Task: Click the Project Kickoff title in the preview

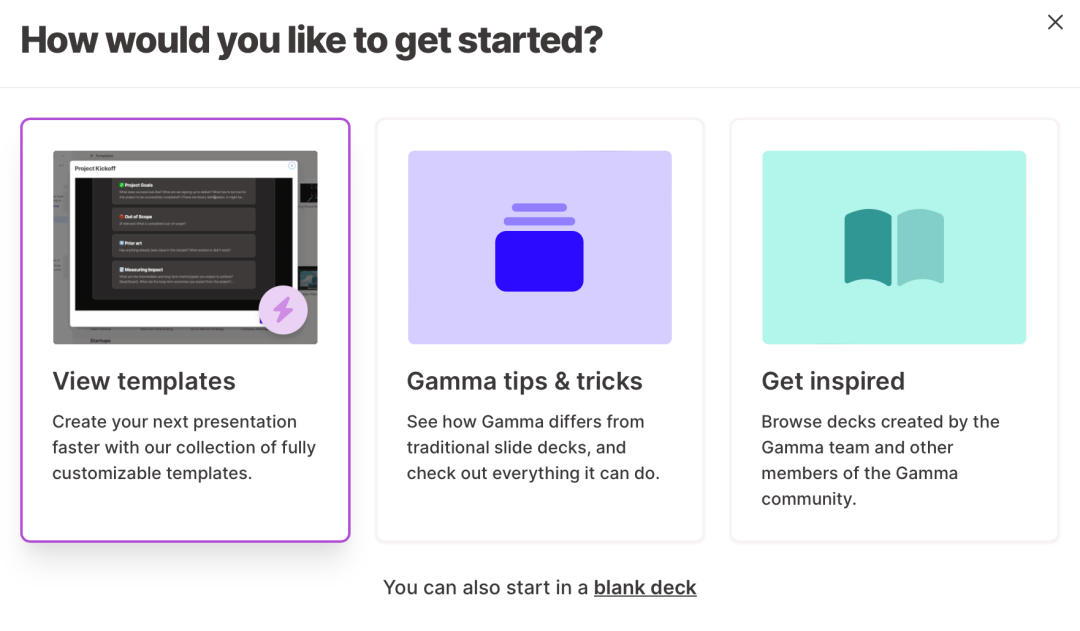Action: (x=96, y=170)
